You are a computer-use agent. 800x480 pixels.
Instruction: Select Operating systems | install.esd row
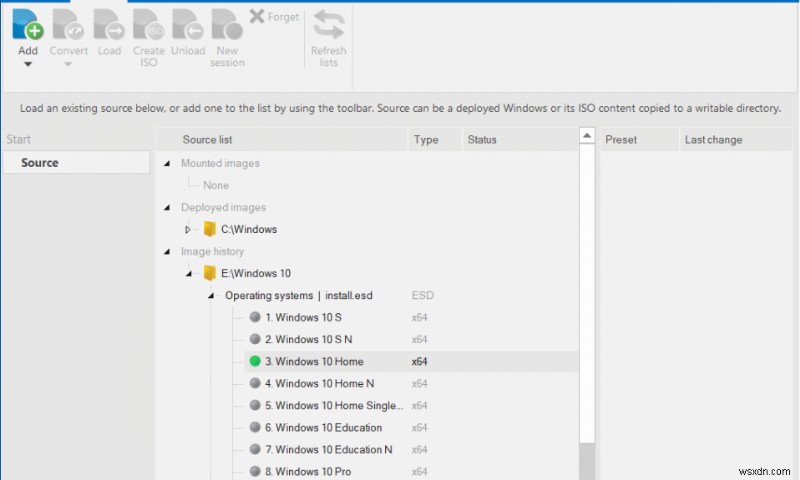tap(298, 295)
